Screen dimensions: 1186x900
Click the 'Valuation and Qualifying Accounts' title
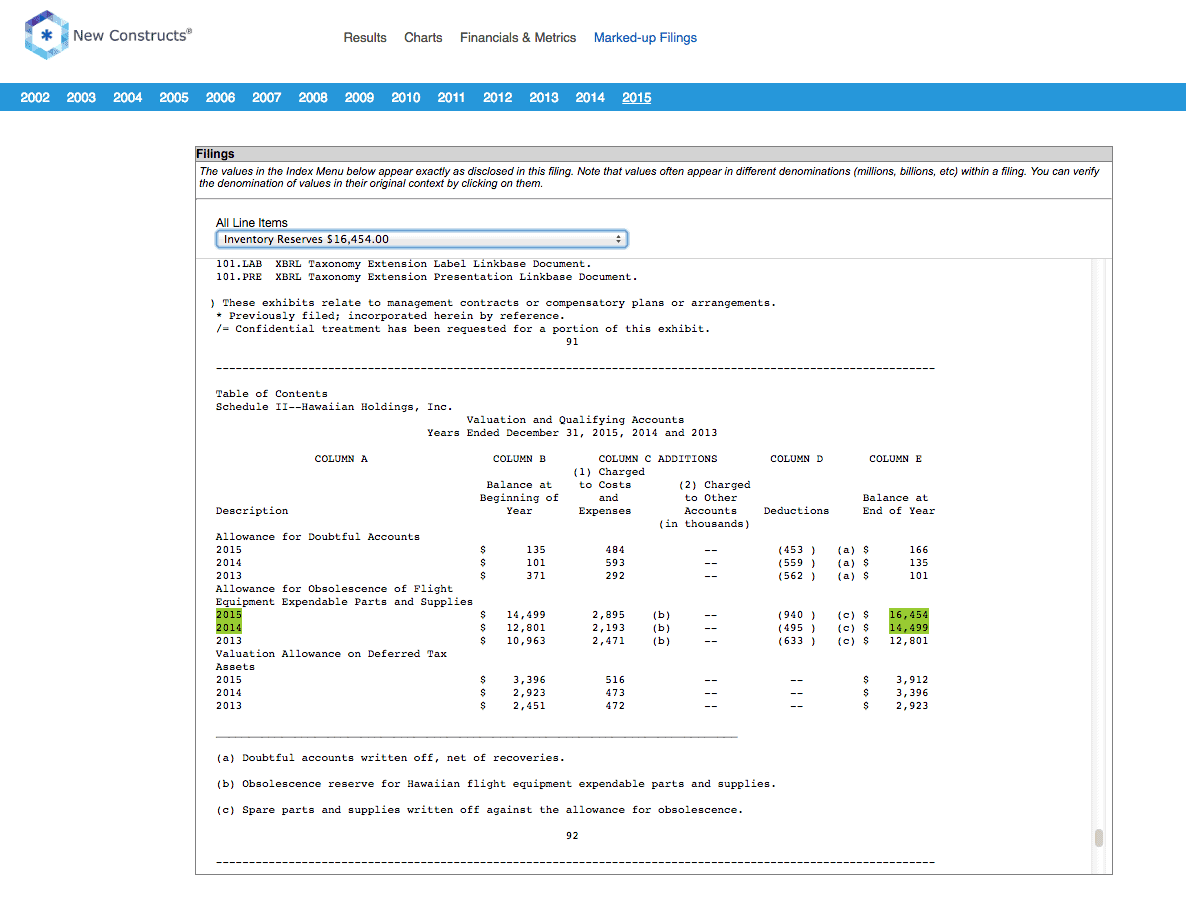pyautogui.click(x=575, y=420)
